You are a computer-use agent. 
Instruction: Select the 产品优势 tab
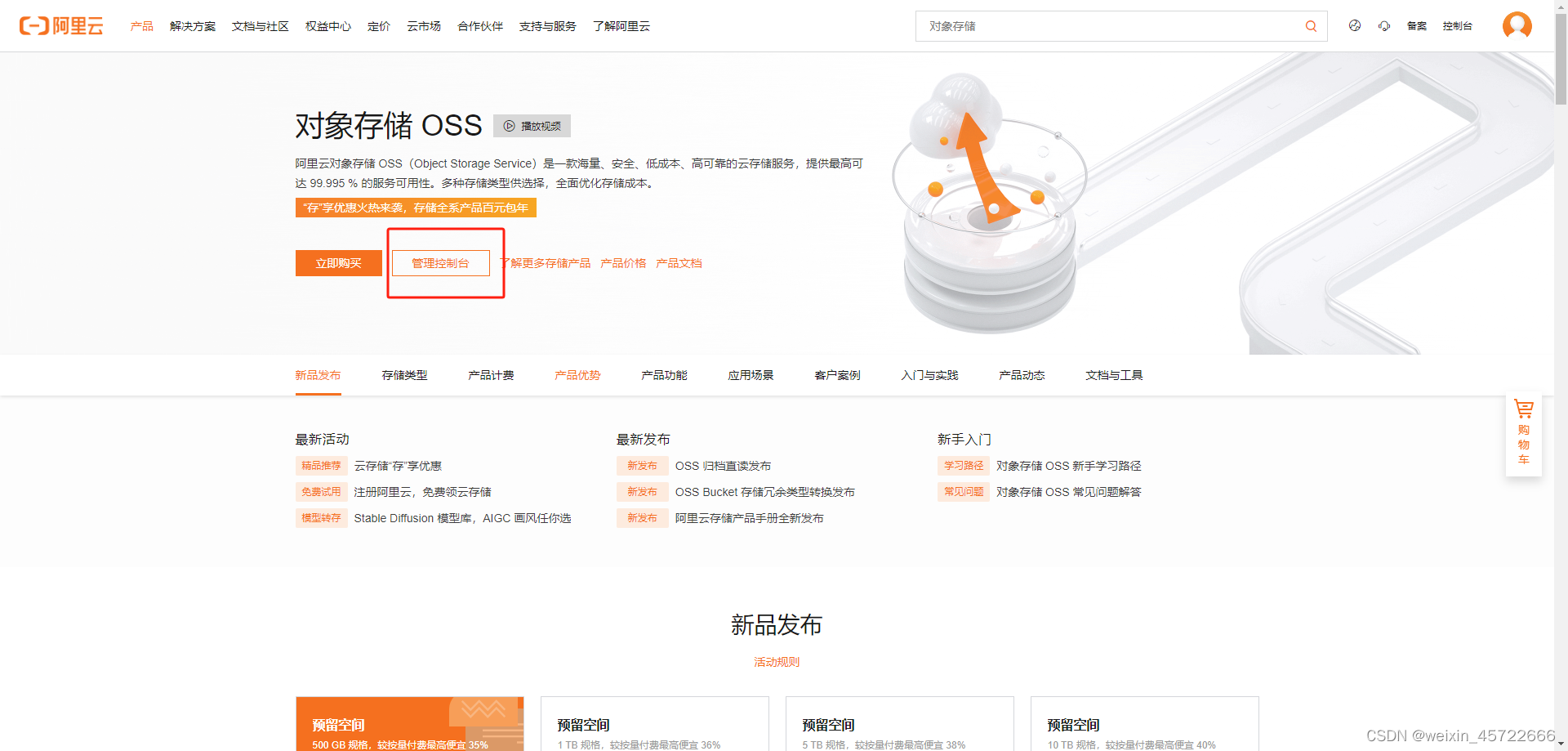(x=578, y=375)
